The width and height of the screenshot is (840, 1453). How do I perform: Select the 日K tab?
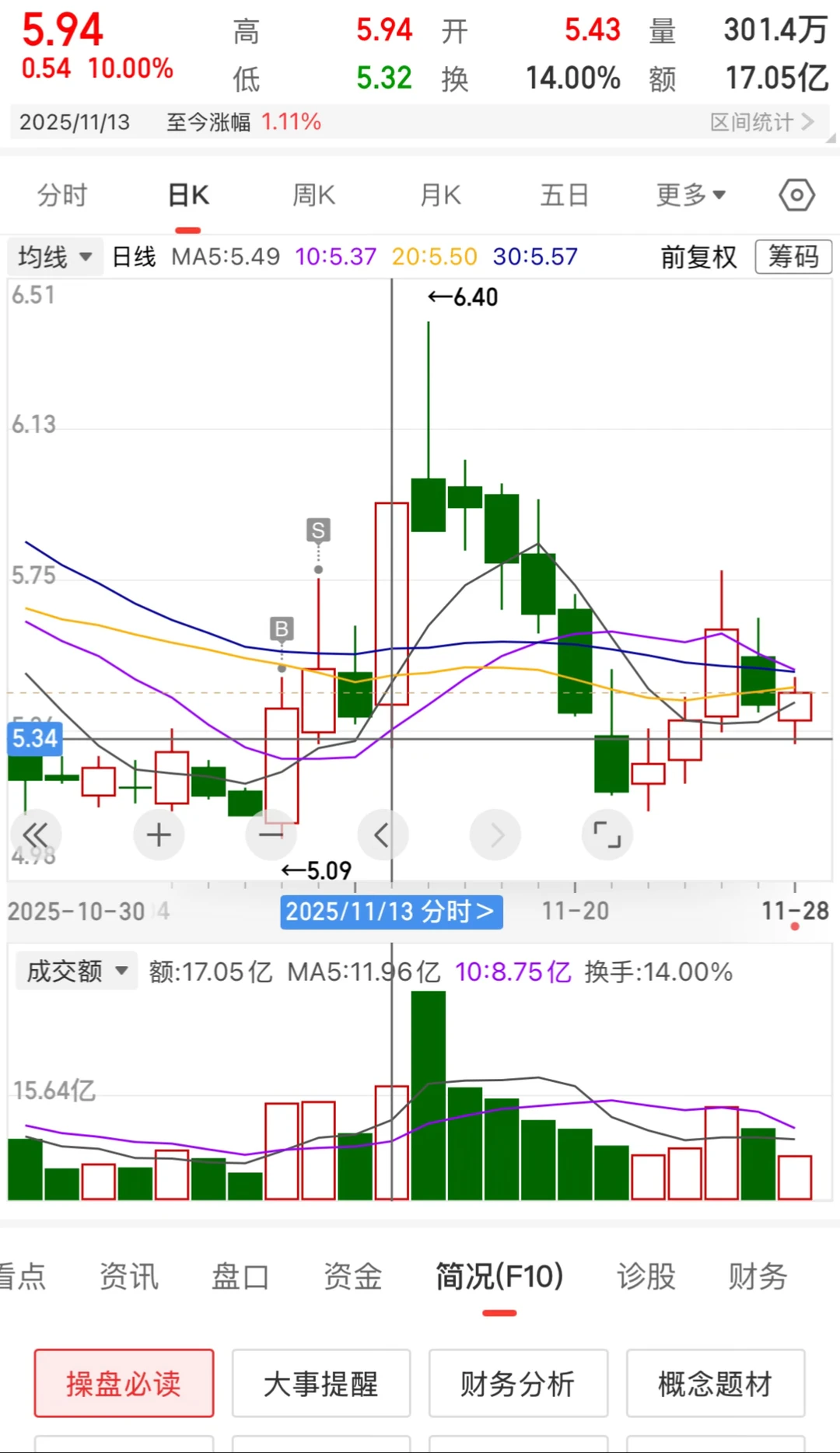click(188, 195)
